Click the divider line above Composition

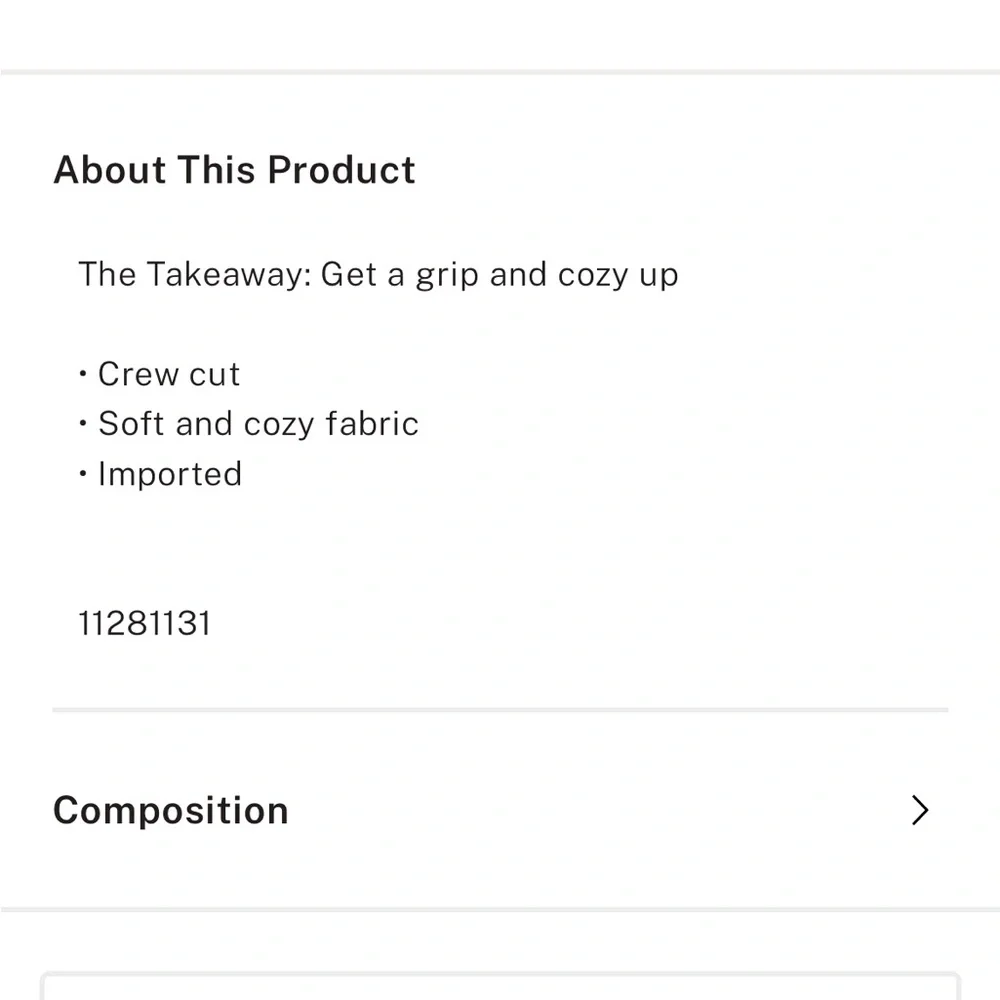coord(501,710)
